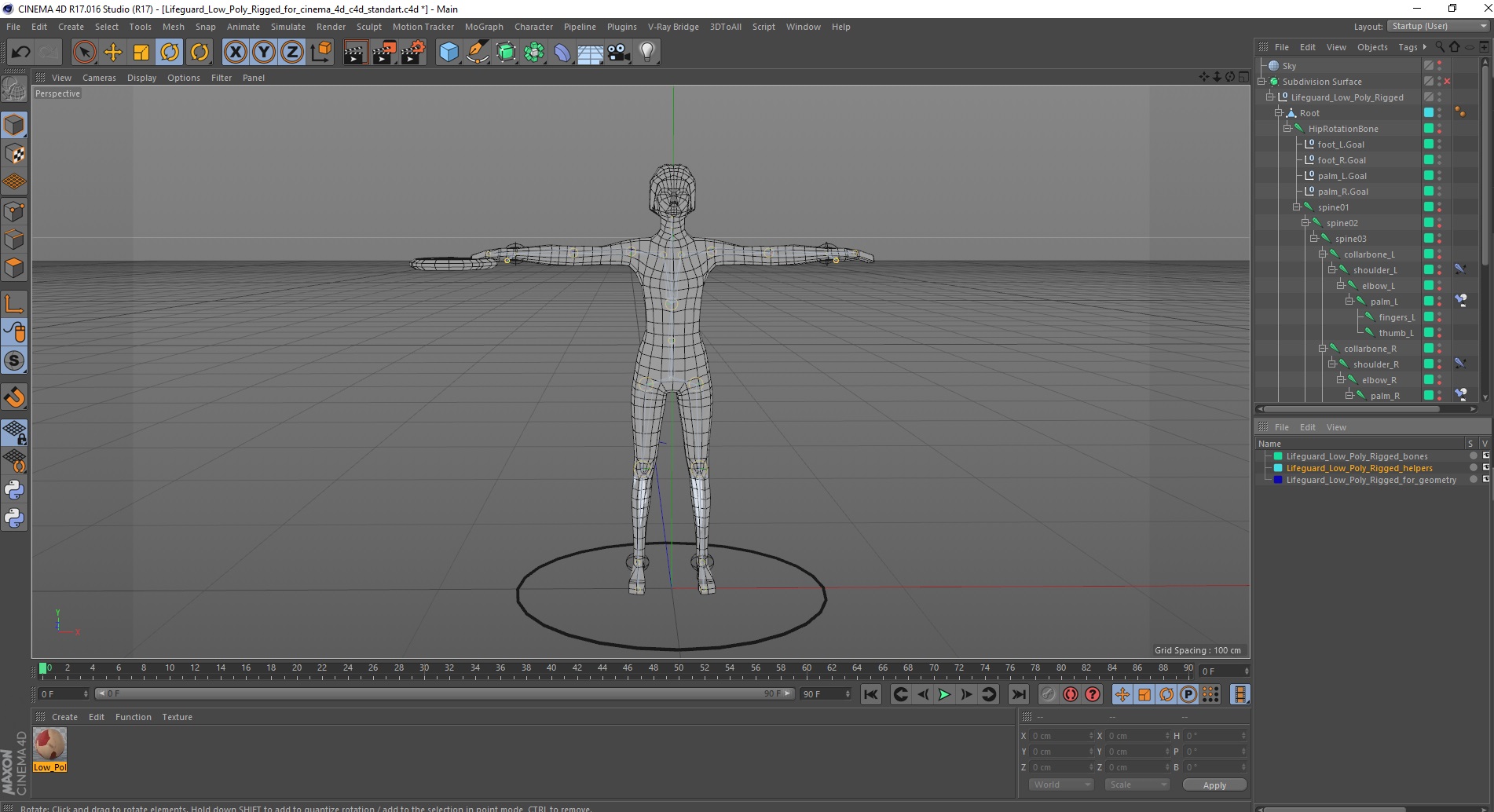Image resolution: width=1494 pixels, height=812 pixels.
Task: Toggle the coordinate system icon
Action: pos(320,53)
